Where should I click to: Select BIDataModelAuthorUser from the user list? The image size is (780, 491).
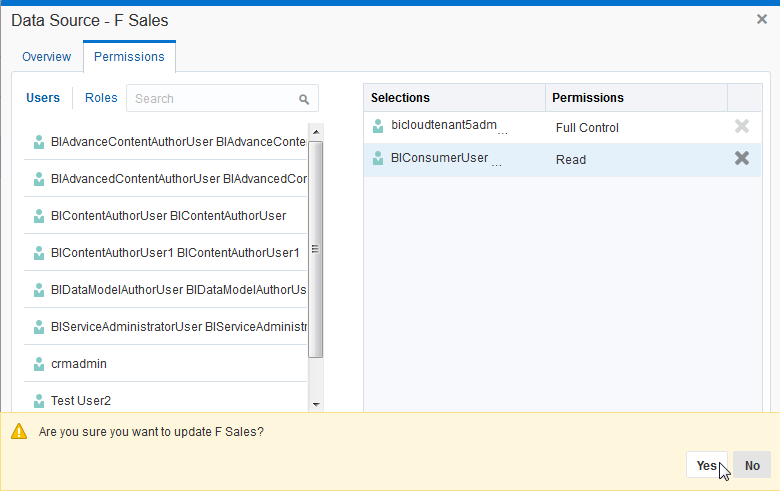coord(178,290)
